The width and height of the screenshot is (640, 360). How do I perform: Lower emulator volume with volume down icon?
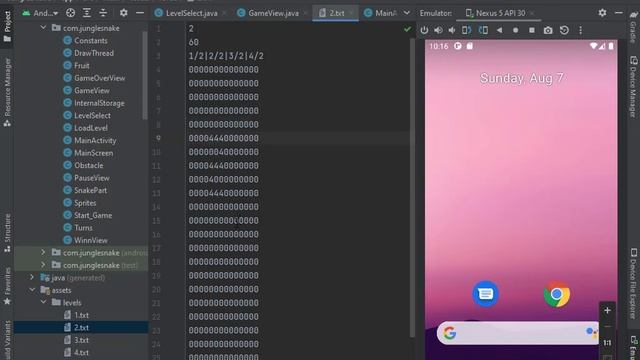pos(452,30)
